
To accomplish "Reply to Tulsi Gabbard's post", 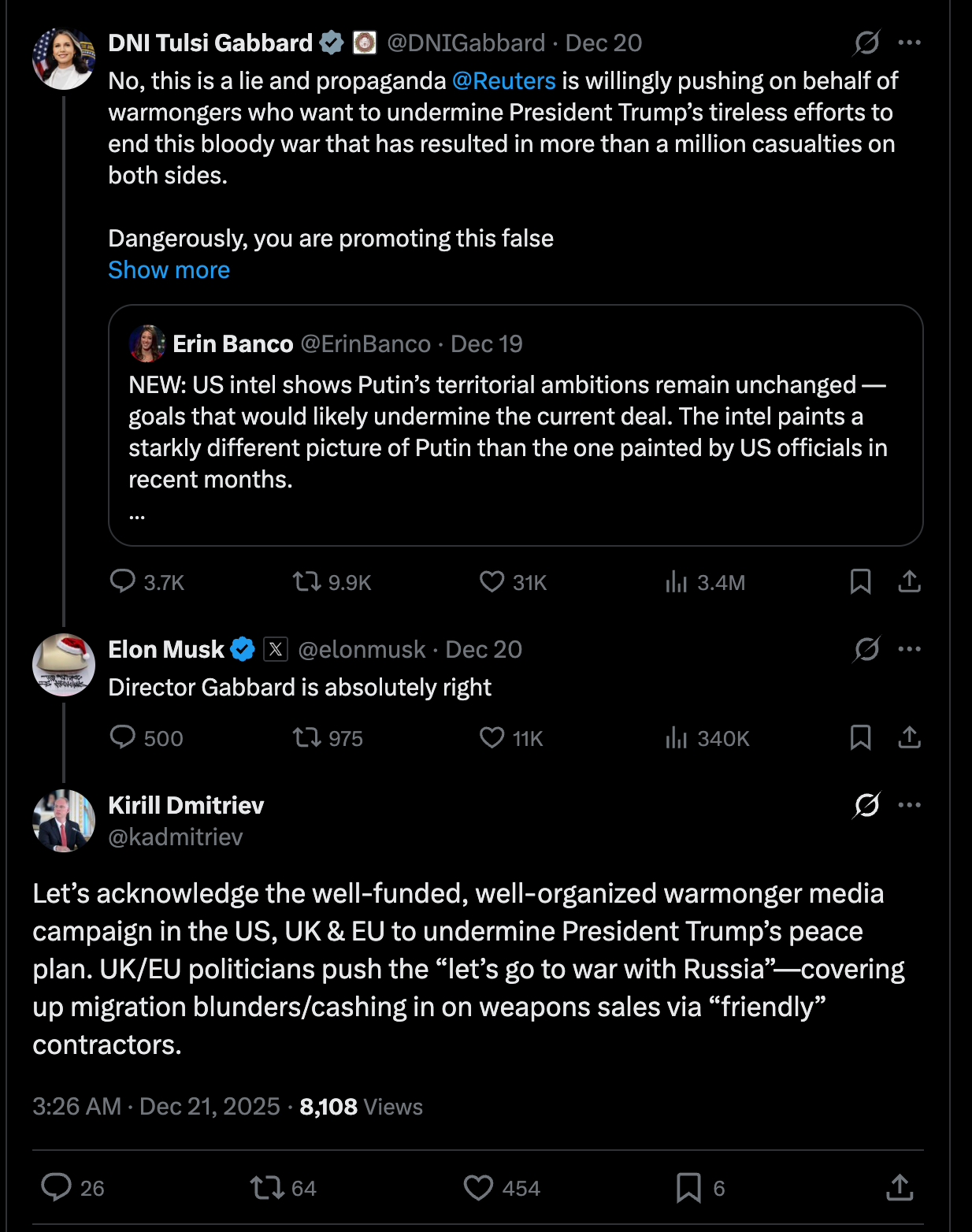I will [123, 581].
